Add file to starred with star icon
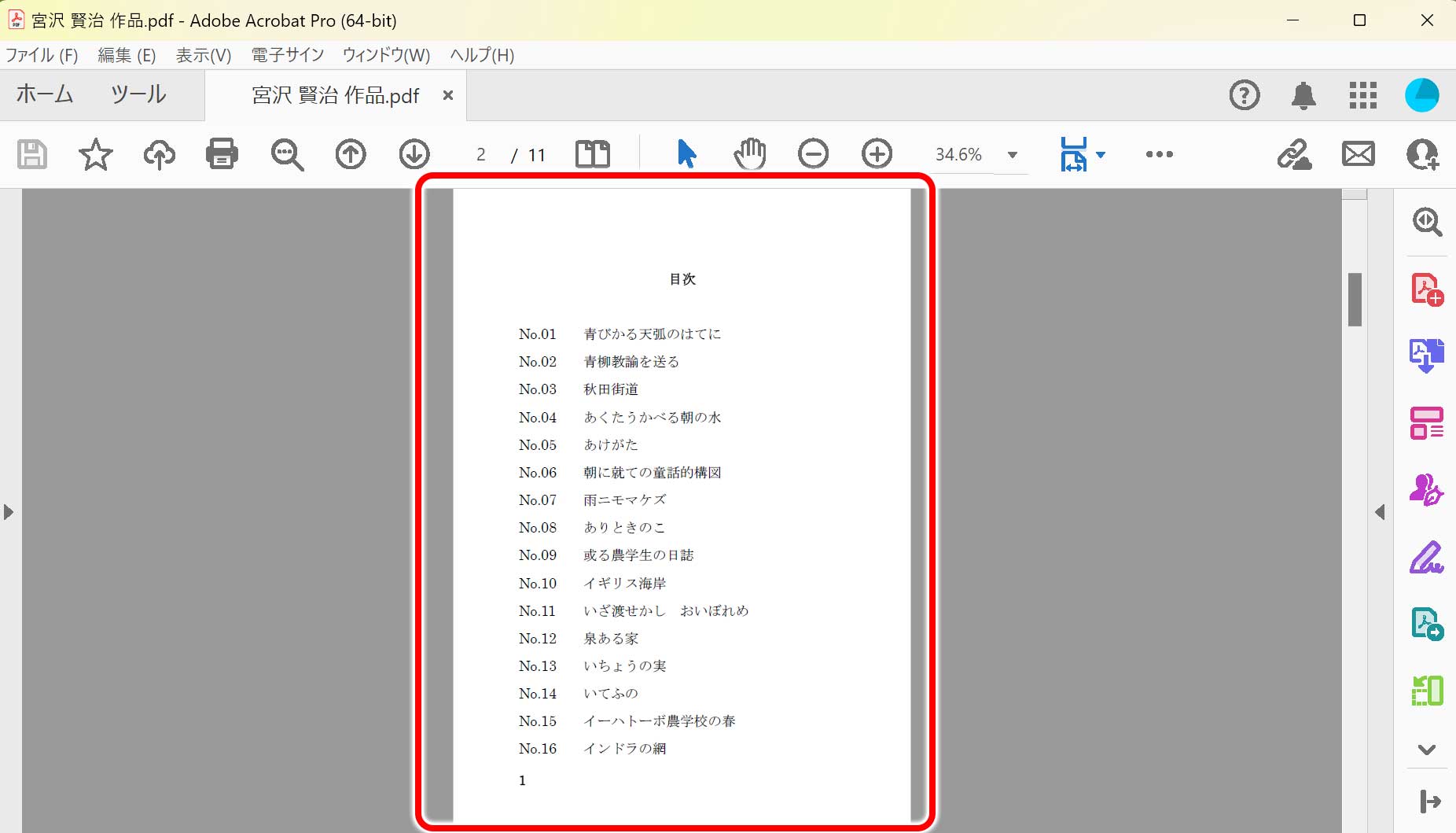This screenshot has height=833, width=1456. pos(96,154)
